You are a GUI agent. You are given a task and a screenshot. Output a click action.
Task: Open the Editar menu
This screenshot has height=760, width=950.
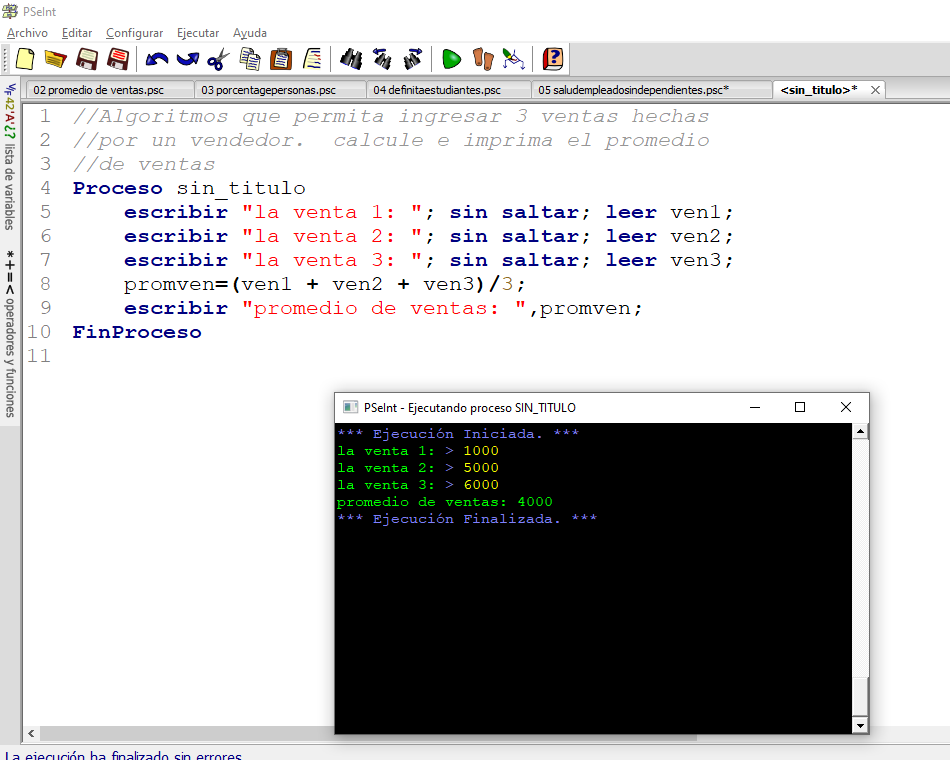click(x=77, y=33)
